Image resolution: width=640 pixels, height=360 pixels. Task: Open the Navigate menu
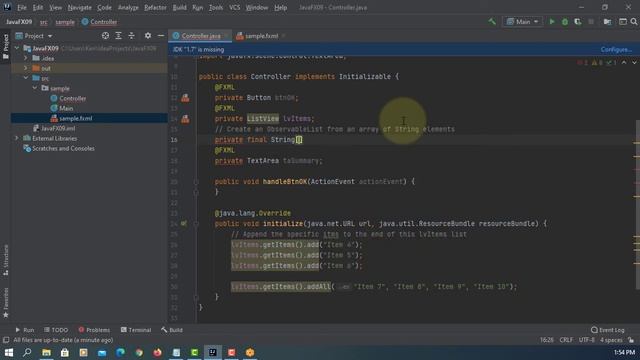79,7
